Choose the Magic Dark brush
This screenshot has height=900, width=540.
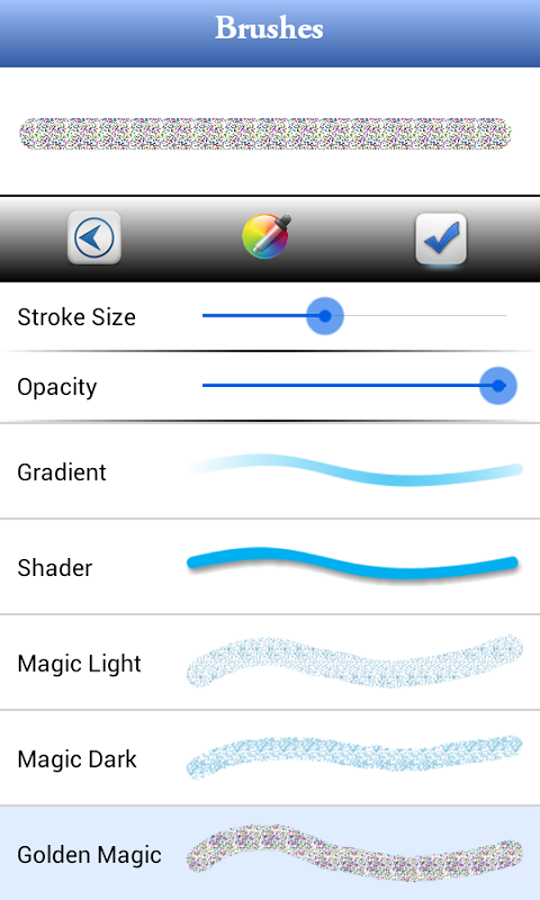point(270,758)
